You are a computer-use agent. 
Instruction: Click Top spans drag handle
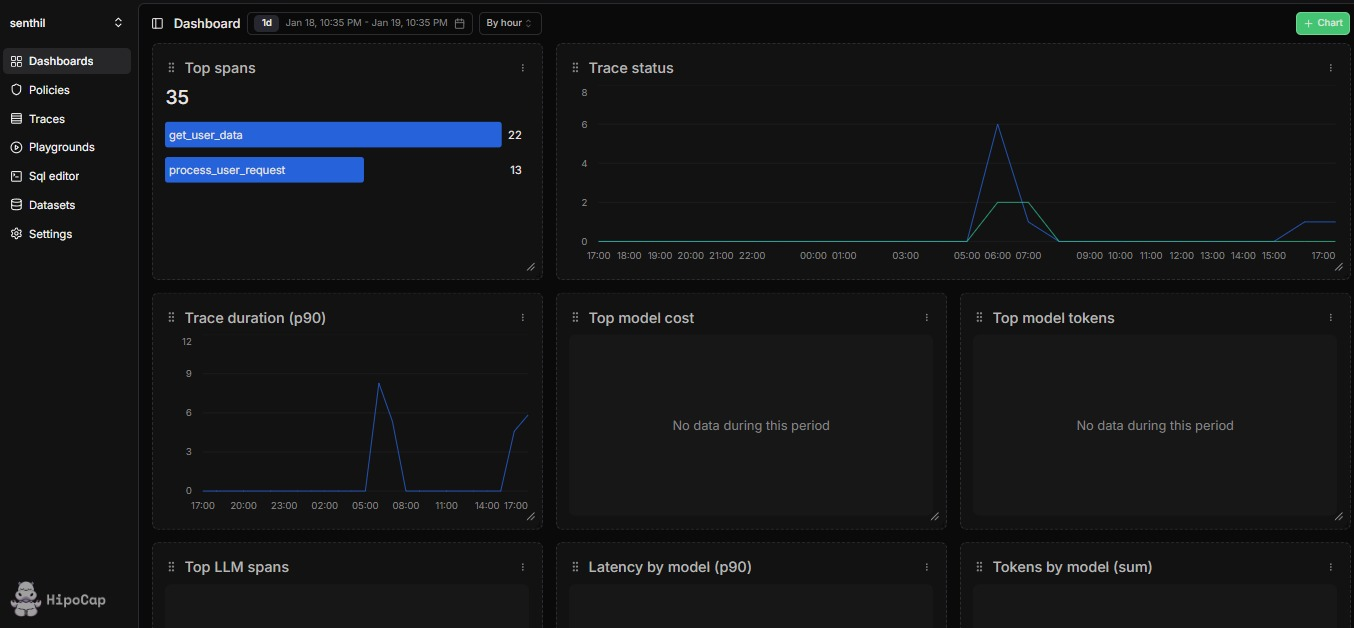click(x=171, y=68)
